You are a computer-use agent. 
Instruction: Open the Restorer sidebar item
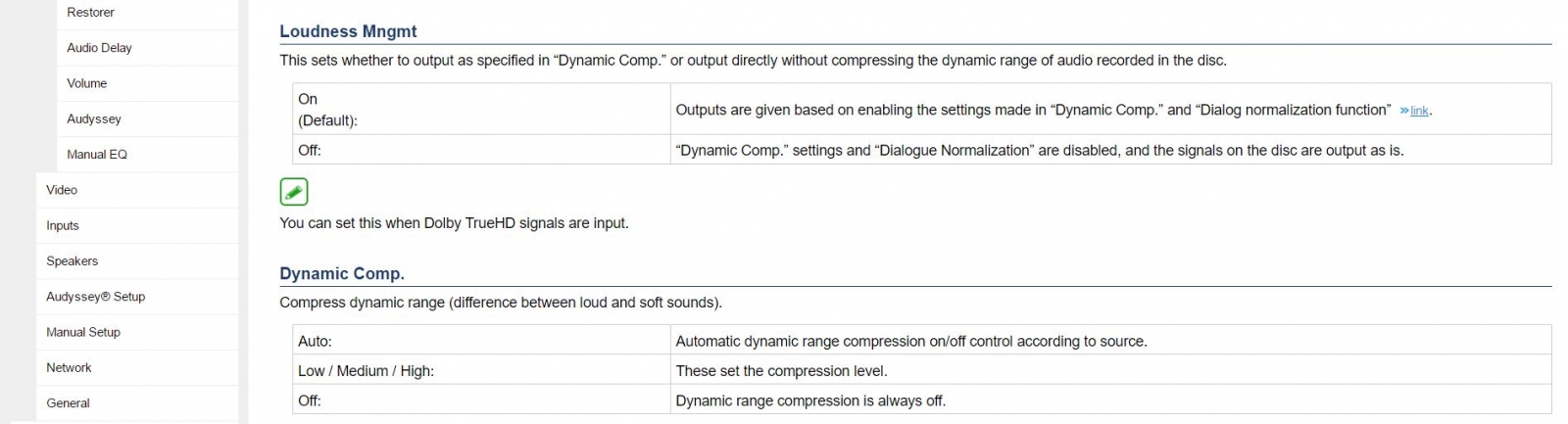point(90,13)
